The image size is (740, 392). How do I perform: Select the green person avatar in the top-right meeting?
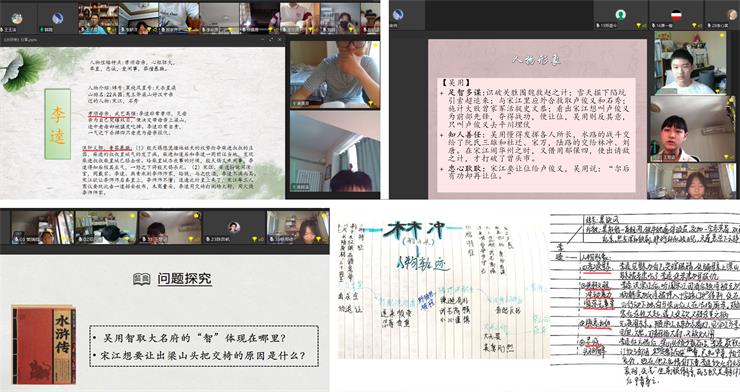(620, 15)
